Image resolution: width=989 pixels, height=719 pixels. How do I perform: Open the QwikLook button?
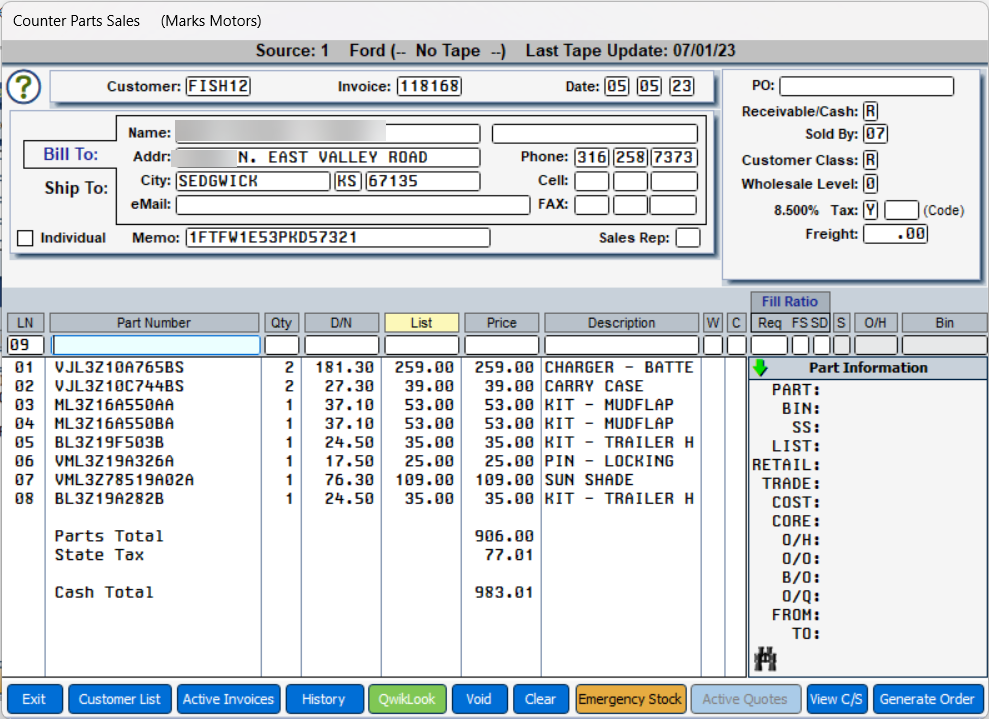(x=407, y=699)
